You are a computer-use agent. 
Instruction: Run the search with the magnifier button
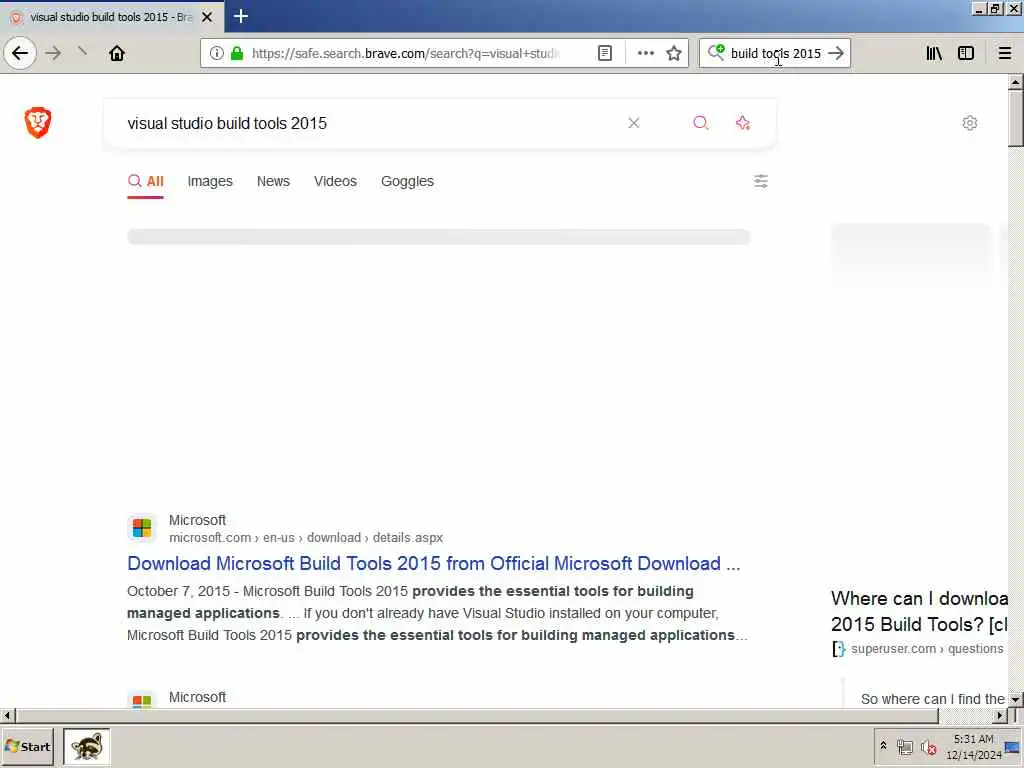pos(701,123)
